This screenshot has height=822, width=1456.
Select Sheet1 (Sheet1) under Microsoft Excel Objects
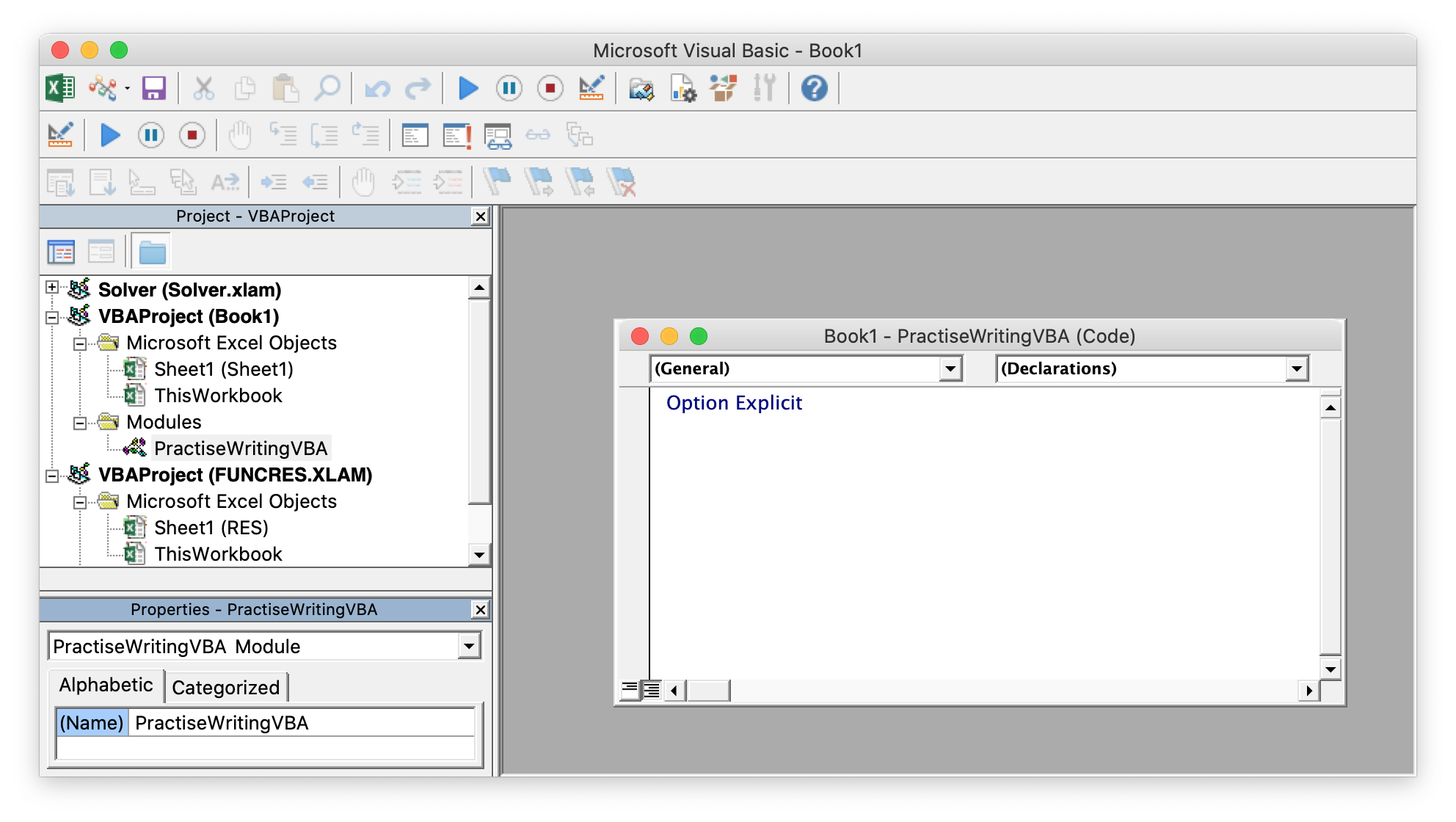pos(223,368)
